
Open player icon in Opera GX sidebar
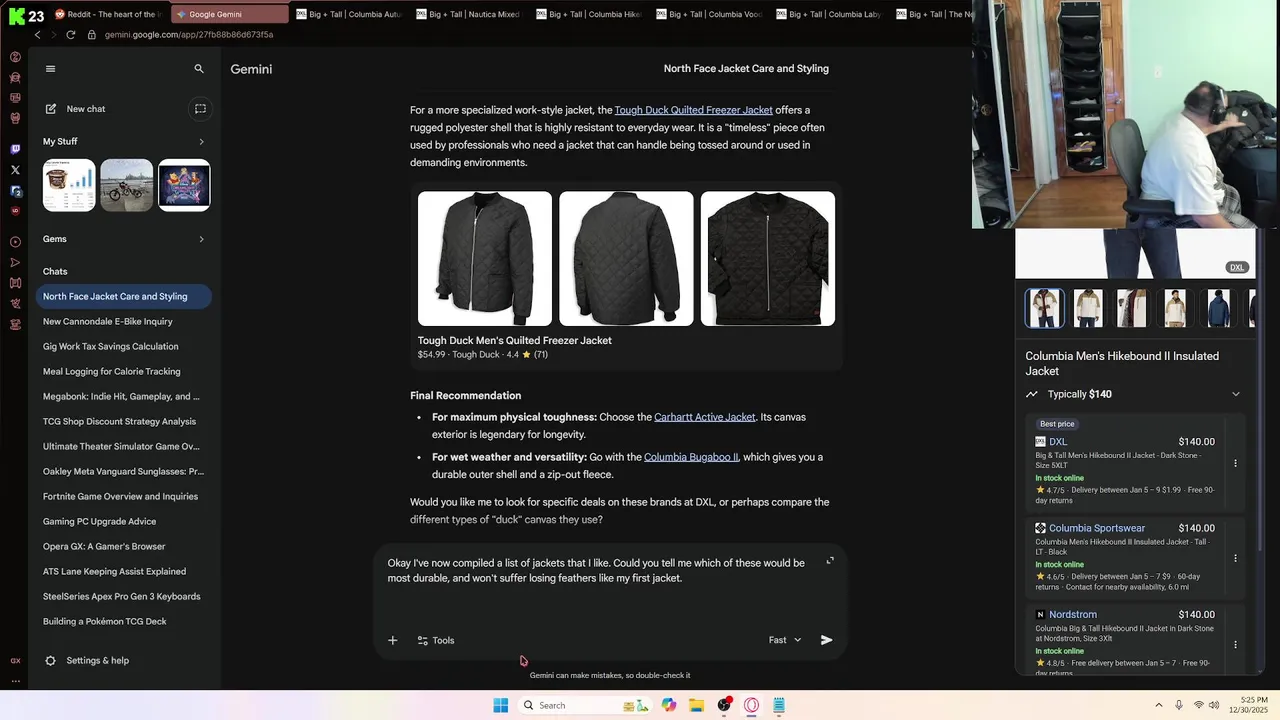click(x=15, y=242)
